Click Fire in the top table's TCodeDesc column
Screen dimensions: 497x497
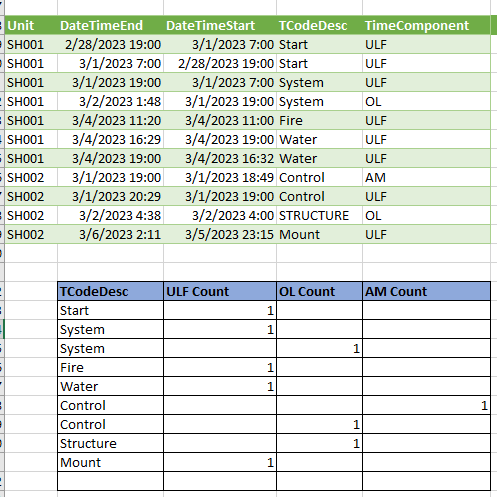[x=319, y=120]
